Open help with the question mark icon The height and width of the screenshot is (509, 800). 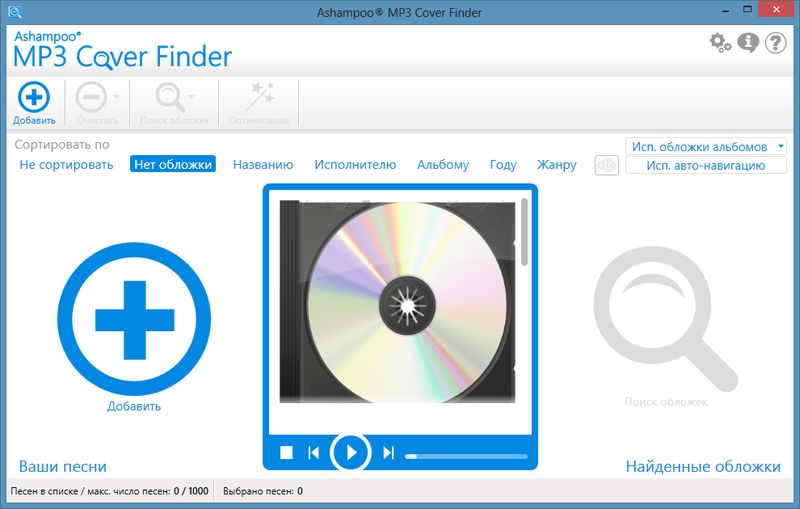[x=776, y=42]
